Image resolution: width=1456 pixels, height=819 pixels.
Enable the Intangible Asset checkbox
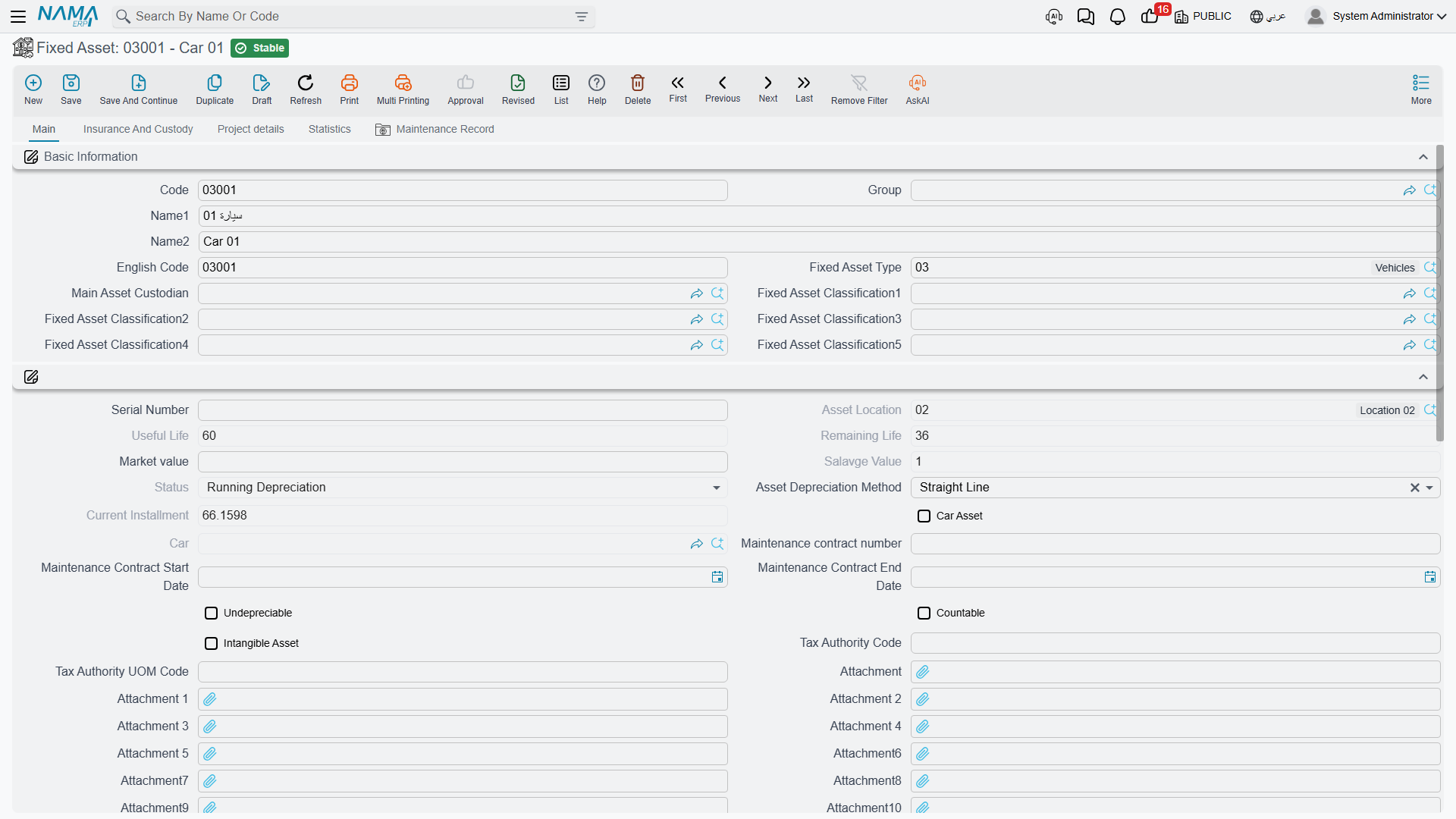coord(211,644)
